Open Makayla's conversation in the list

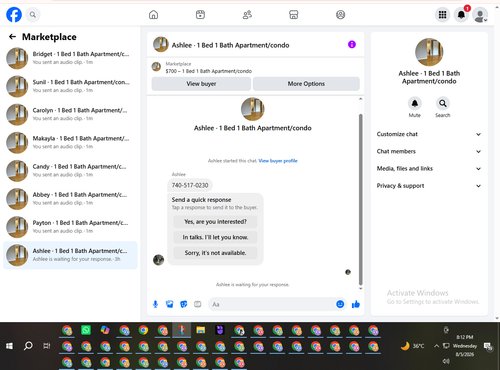(70, 142)
